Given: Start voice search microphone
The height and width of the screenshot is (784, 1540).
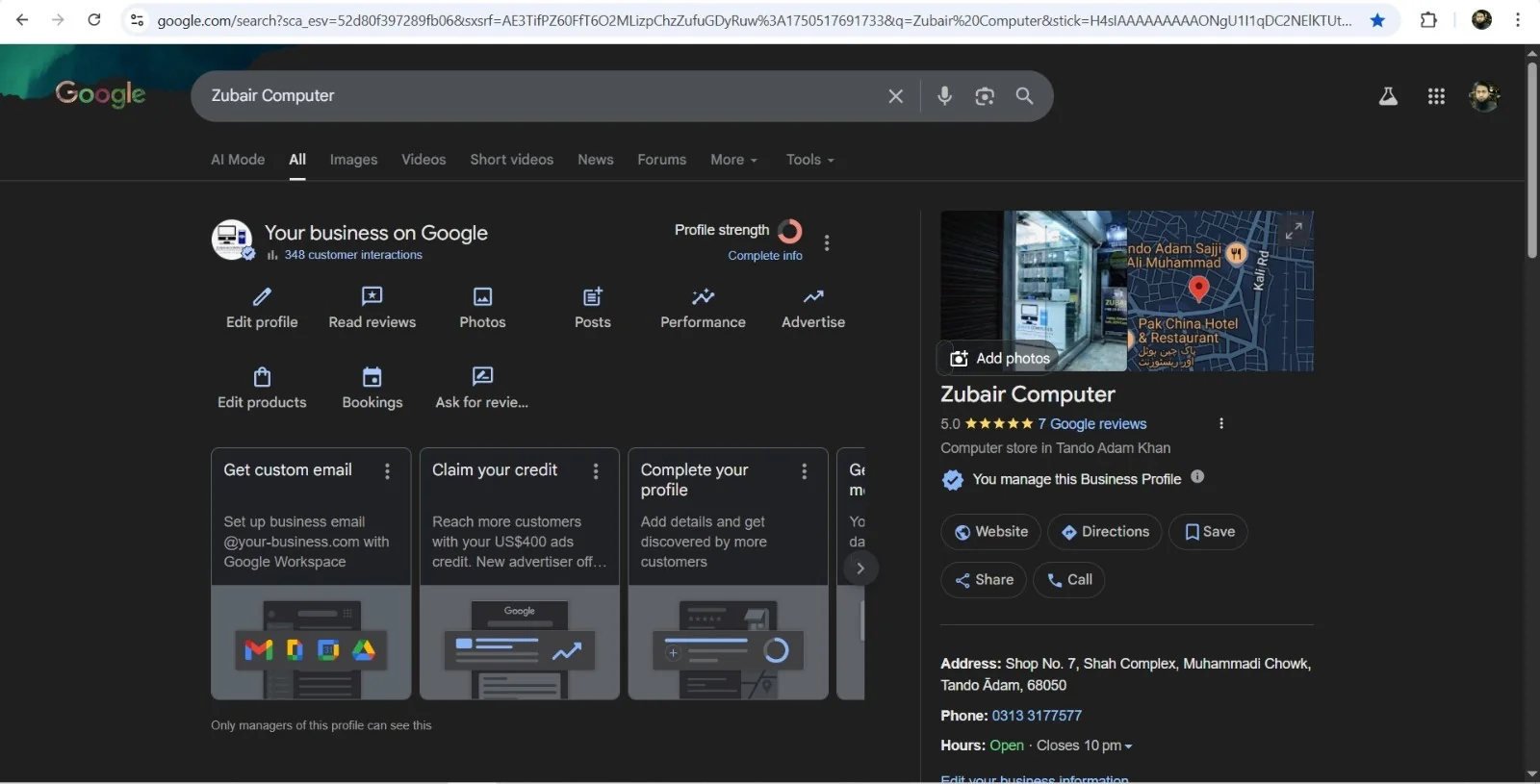Looking at the screenshot, I should point(944,96).
